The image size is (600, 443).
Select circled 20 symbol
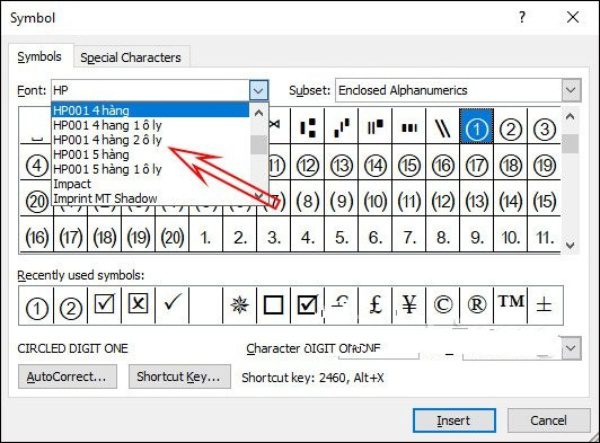click(x=37, y=202)
